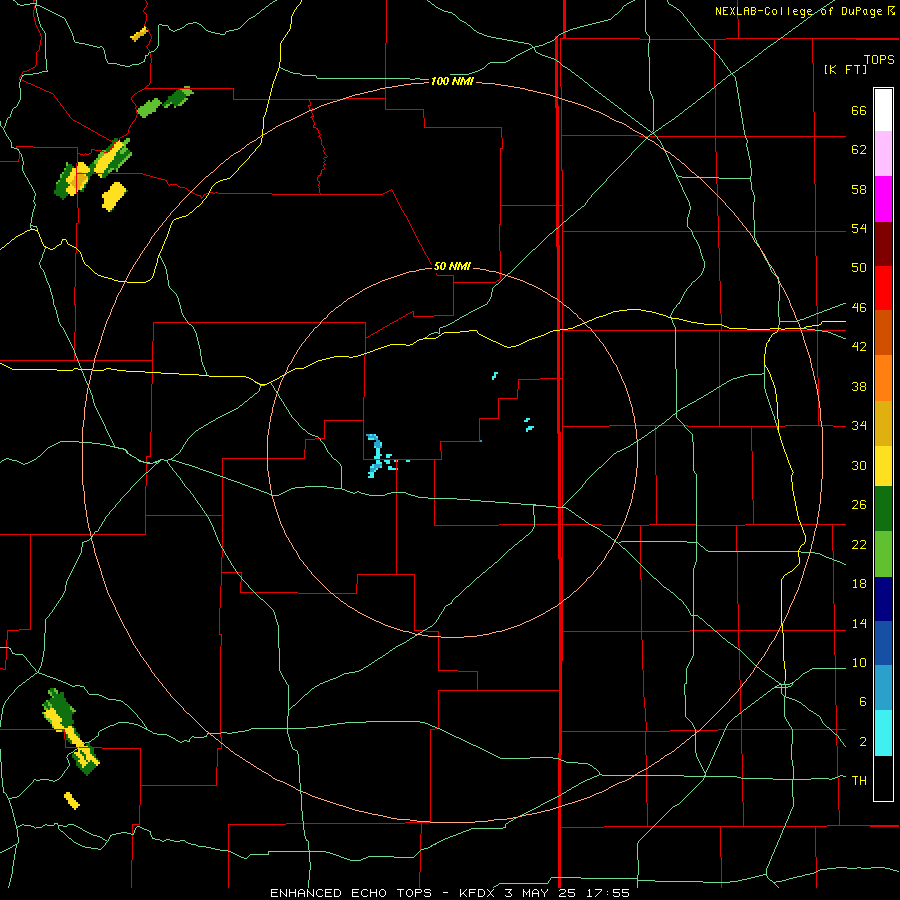Click the "22" legend value
Image resolution: width=900 pixels, height=900 pixels.
pyautogui.click(x=859, y=544)
